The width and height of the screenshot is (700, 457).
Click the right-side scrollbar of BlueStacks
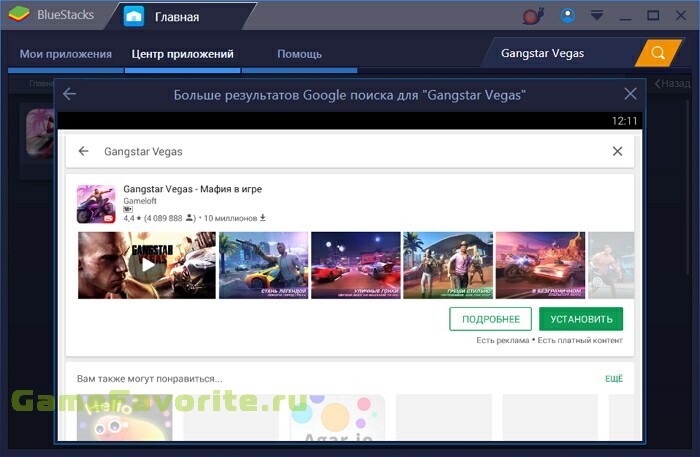pos(688,187)
